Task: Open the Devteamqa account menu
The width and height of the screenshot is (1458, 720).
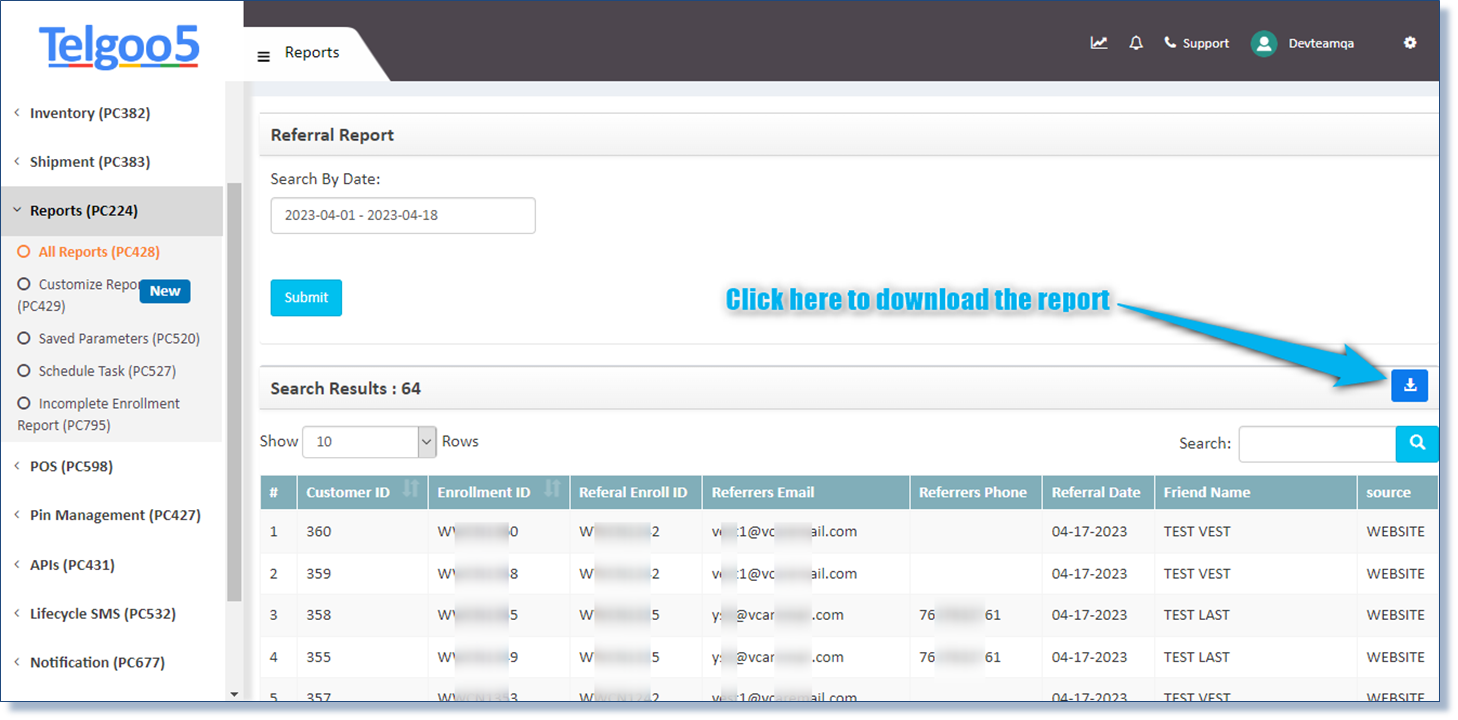Action: pyautogui.click(x=1302, y=43)
